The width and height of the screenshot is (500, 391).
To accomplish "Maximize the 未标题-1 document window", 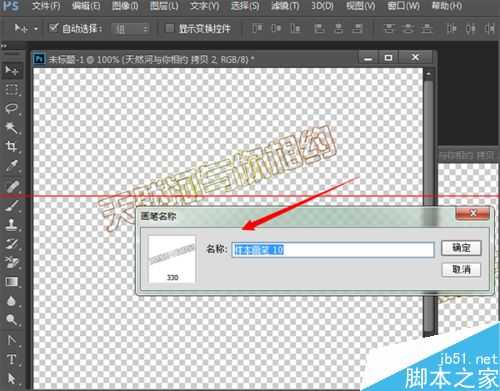I will 388,58.
